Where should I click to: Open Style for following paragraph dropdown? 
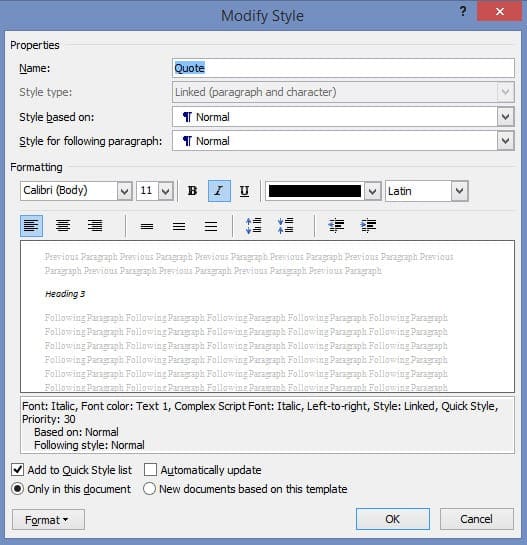pos(505,141)
